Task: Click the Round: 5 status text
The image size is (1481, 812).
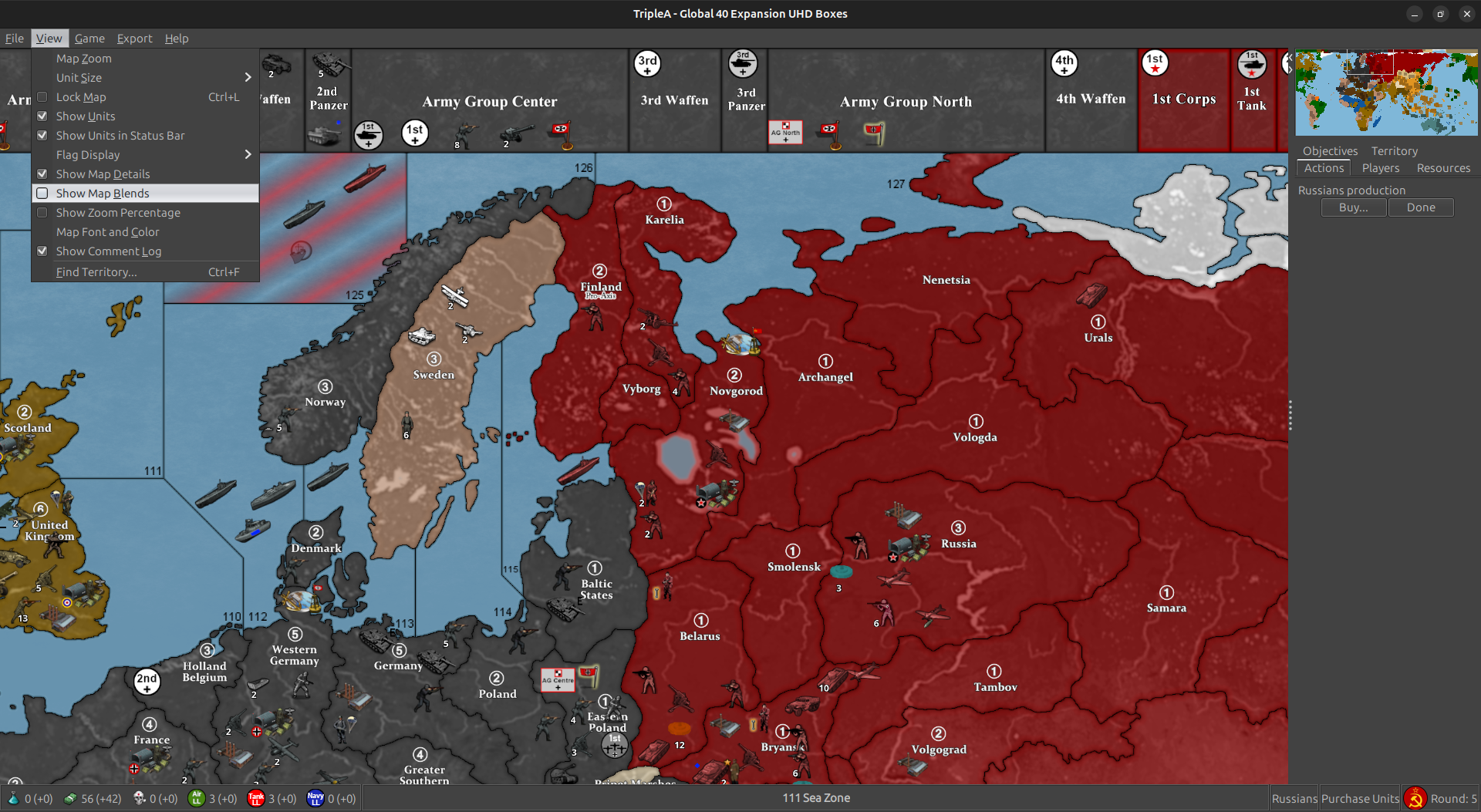Action: click(1453, 799)
